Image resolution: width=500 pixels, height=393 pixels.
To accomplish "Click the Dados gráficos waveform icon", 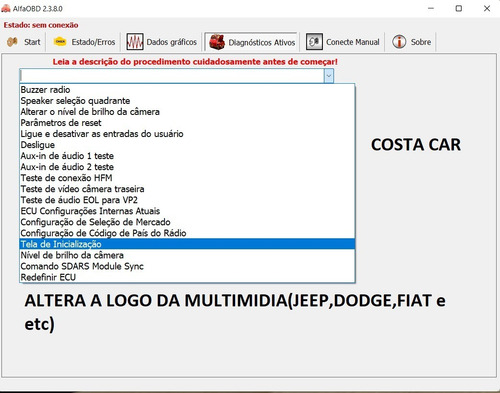I will click(135, 42).
